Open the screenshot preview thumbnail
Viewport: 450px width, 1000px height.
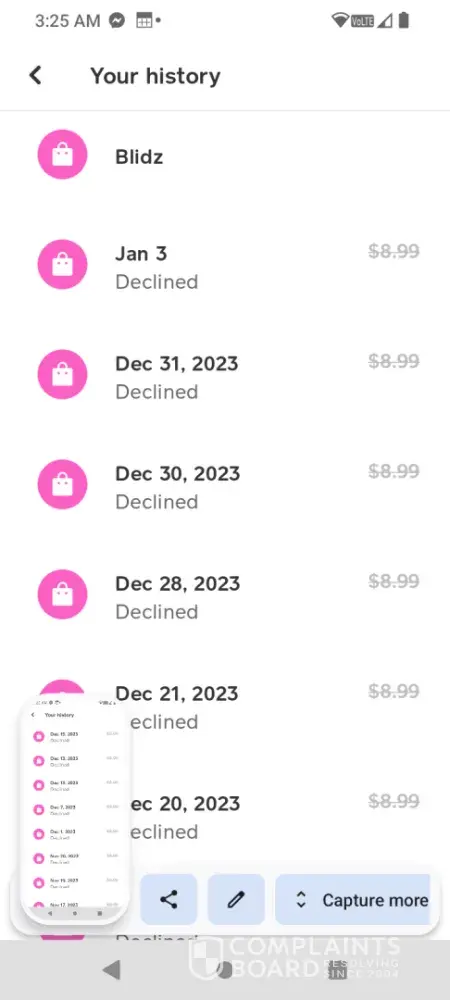75,809
